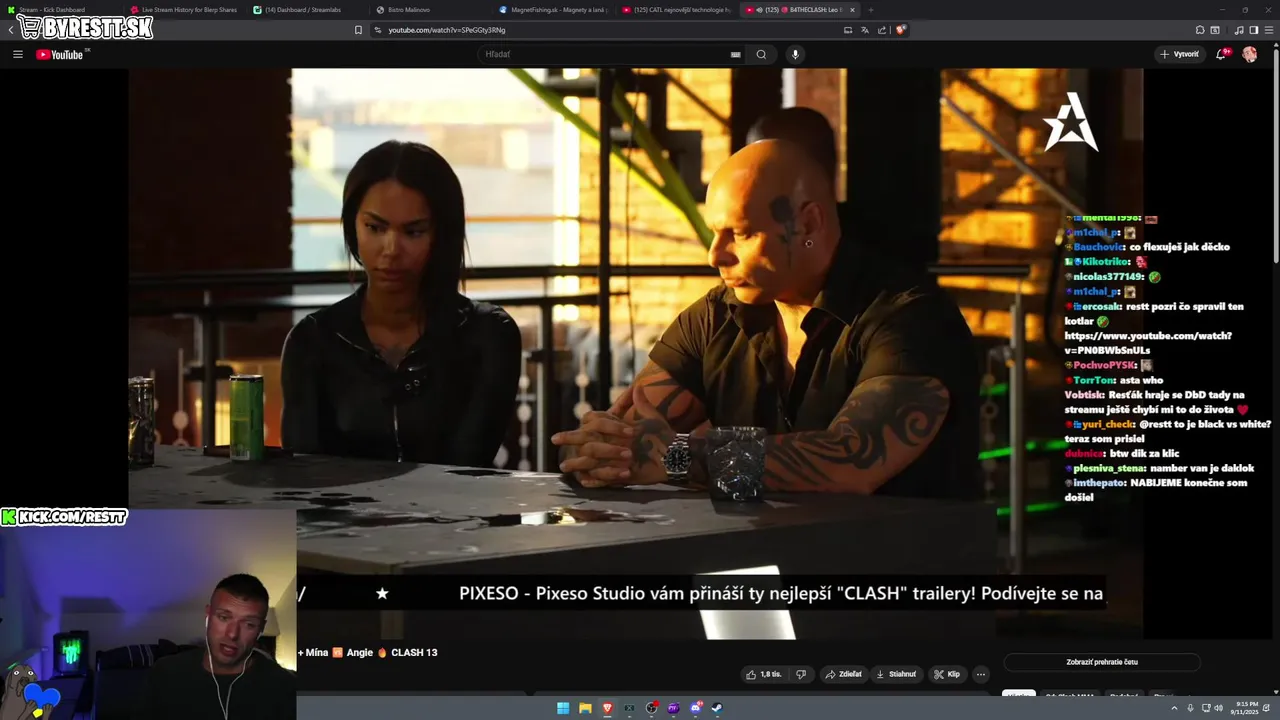Open Discord from the taskbar

695,708
